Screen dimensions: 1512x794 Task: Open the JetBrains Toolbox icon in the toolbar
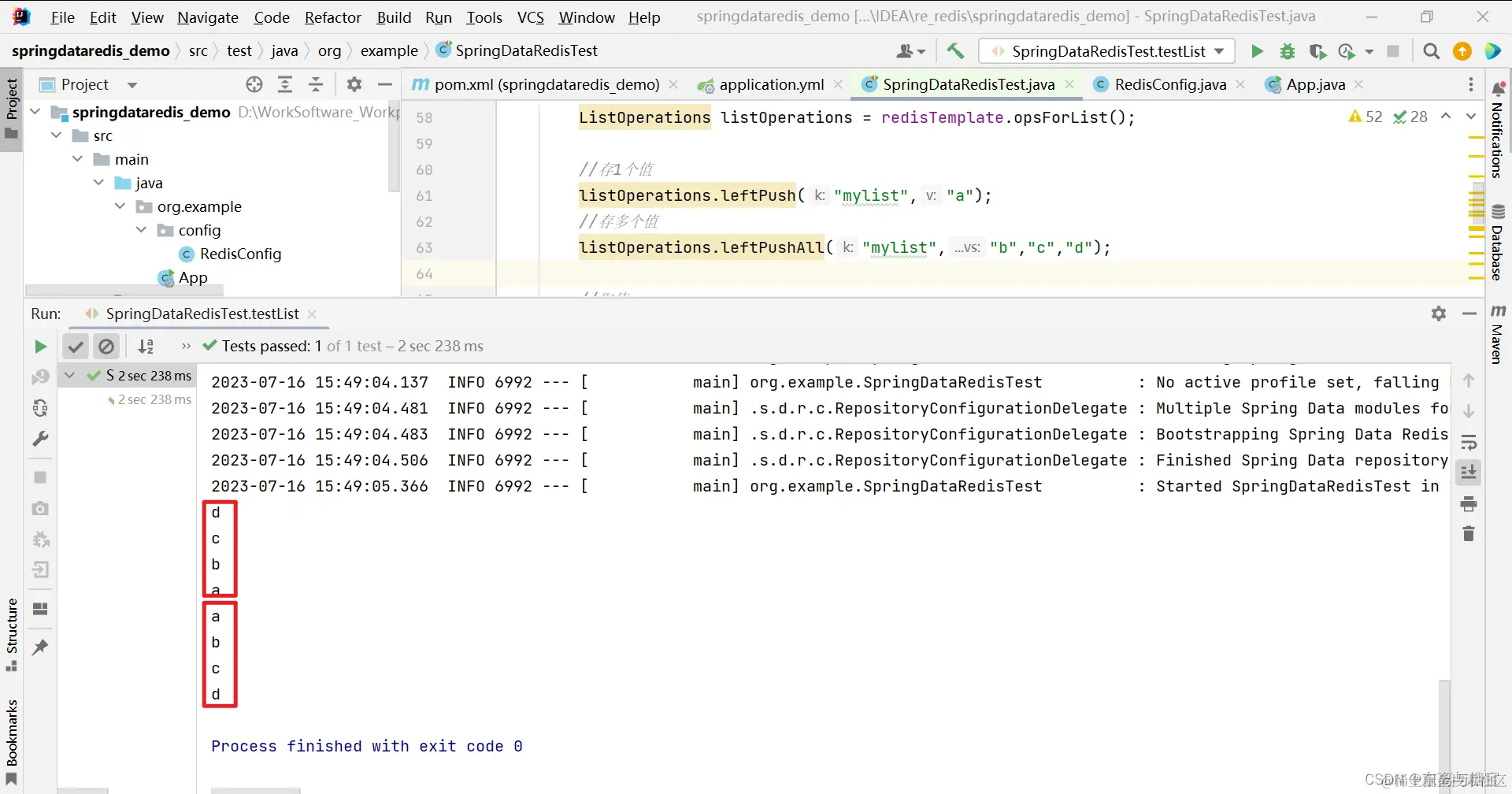click(x=1492, y=51)
